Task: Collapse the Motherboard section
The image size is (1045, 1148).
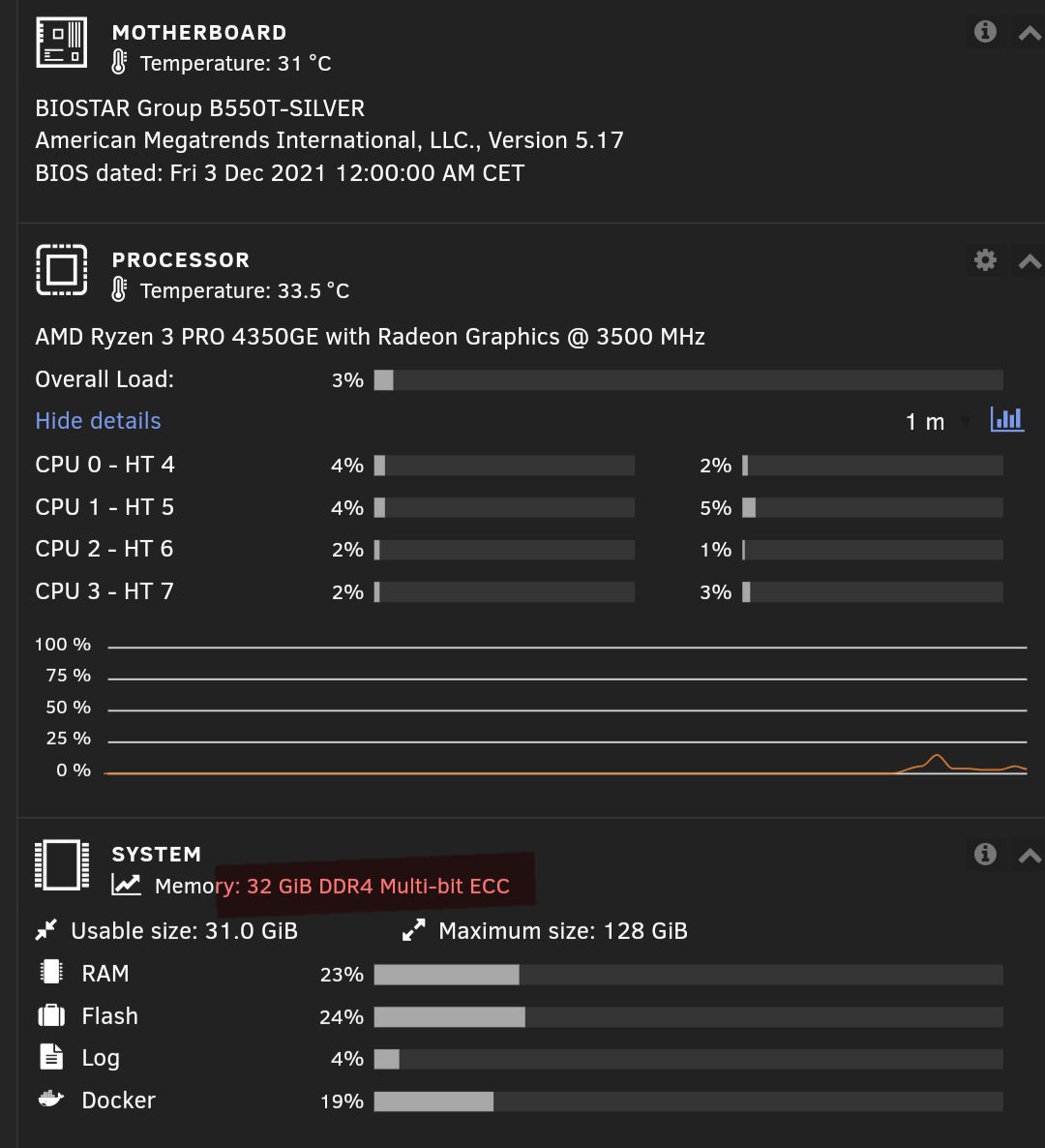Action: pos(1030,34)
